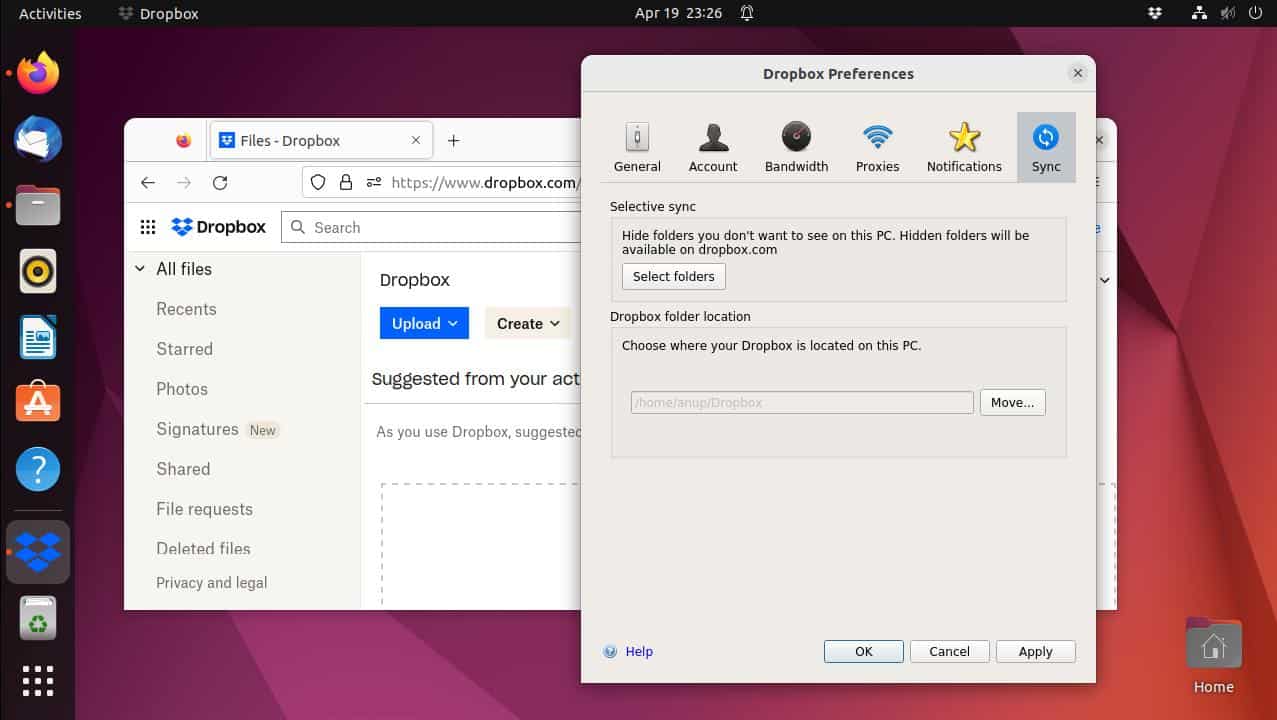Switch to the Account settings icon
The height and width of the screenshot is (720, 1277).
coord(712,146)
